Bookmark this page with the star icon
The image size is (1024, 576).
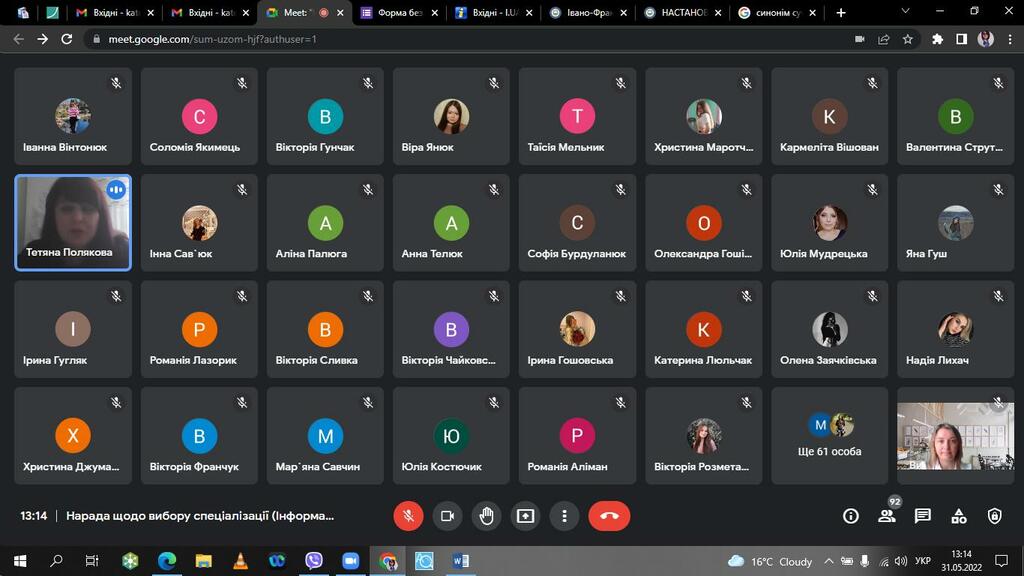pos(908,39)
